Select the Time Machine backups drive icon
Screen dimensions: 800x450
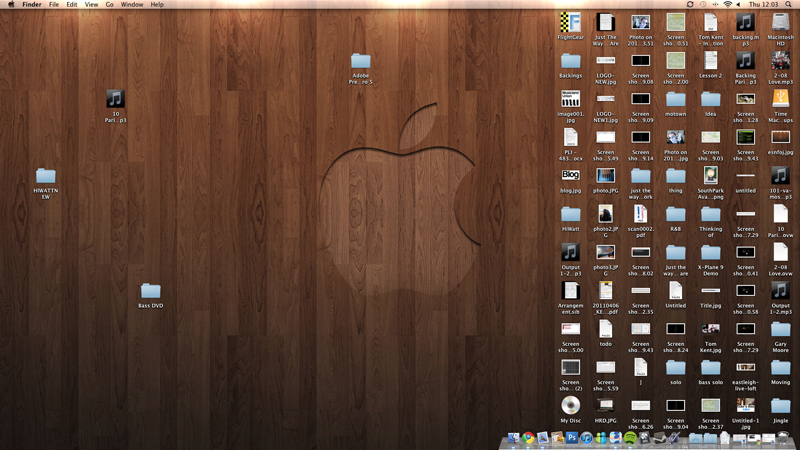pyautogui.click(x=781, y=99)
